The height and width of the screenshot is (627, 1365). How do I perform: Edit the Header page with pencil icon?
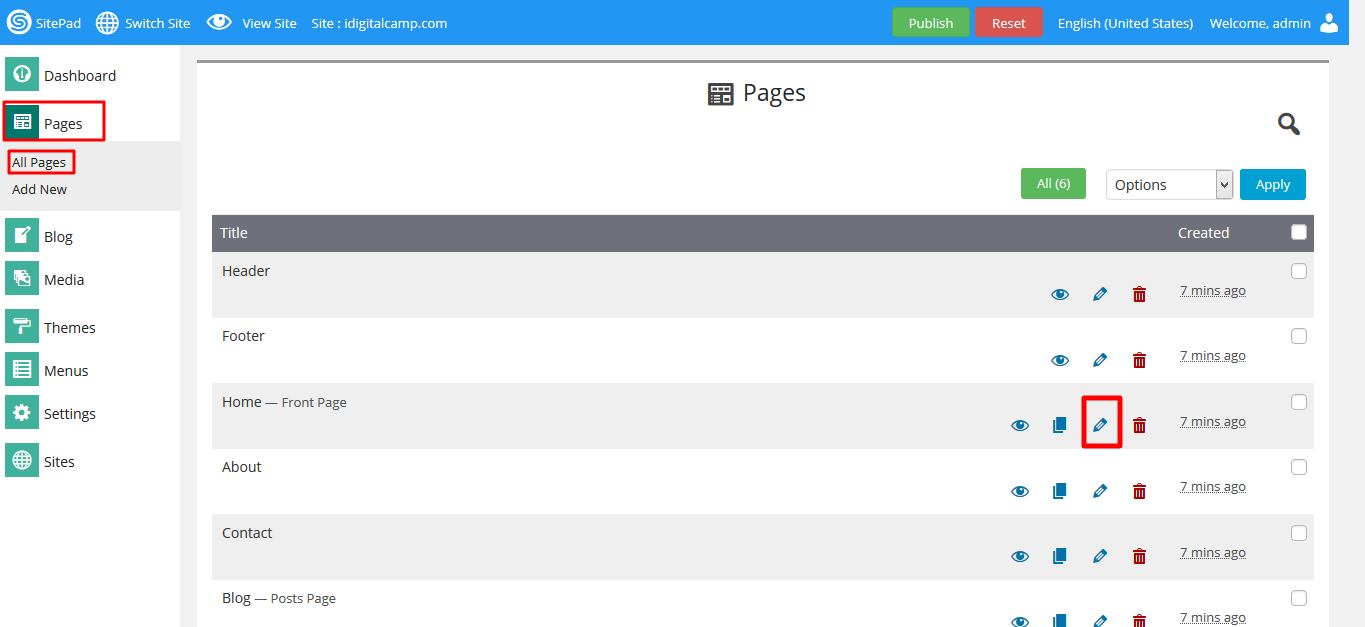click(x=1100, y=294)
